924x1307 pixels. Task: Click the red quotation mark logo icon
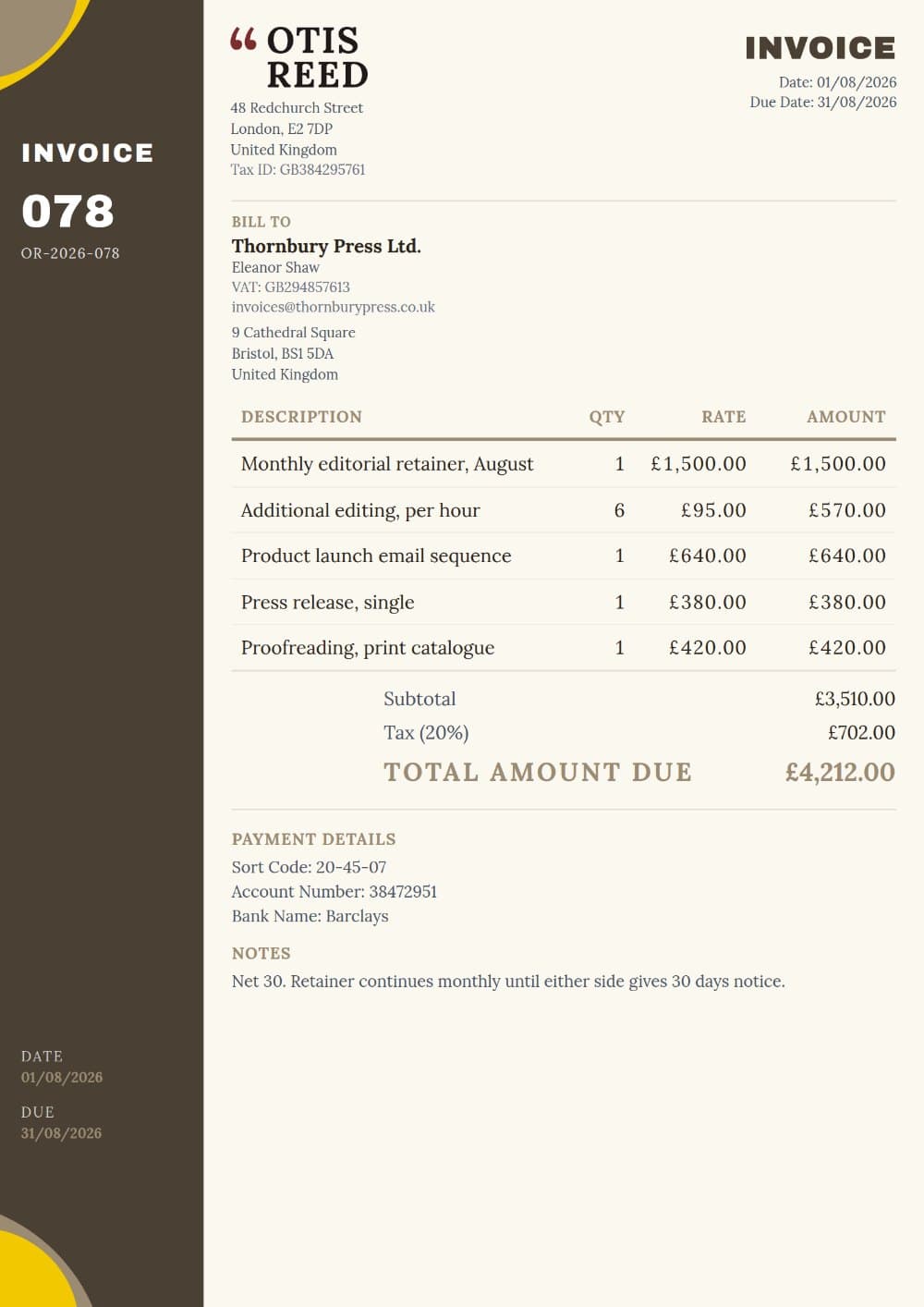click(243, 39)
